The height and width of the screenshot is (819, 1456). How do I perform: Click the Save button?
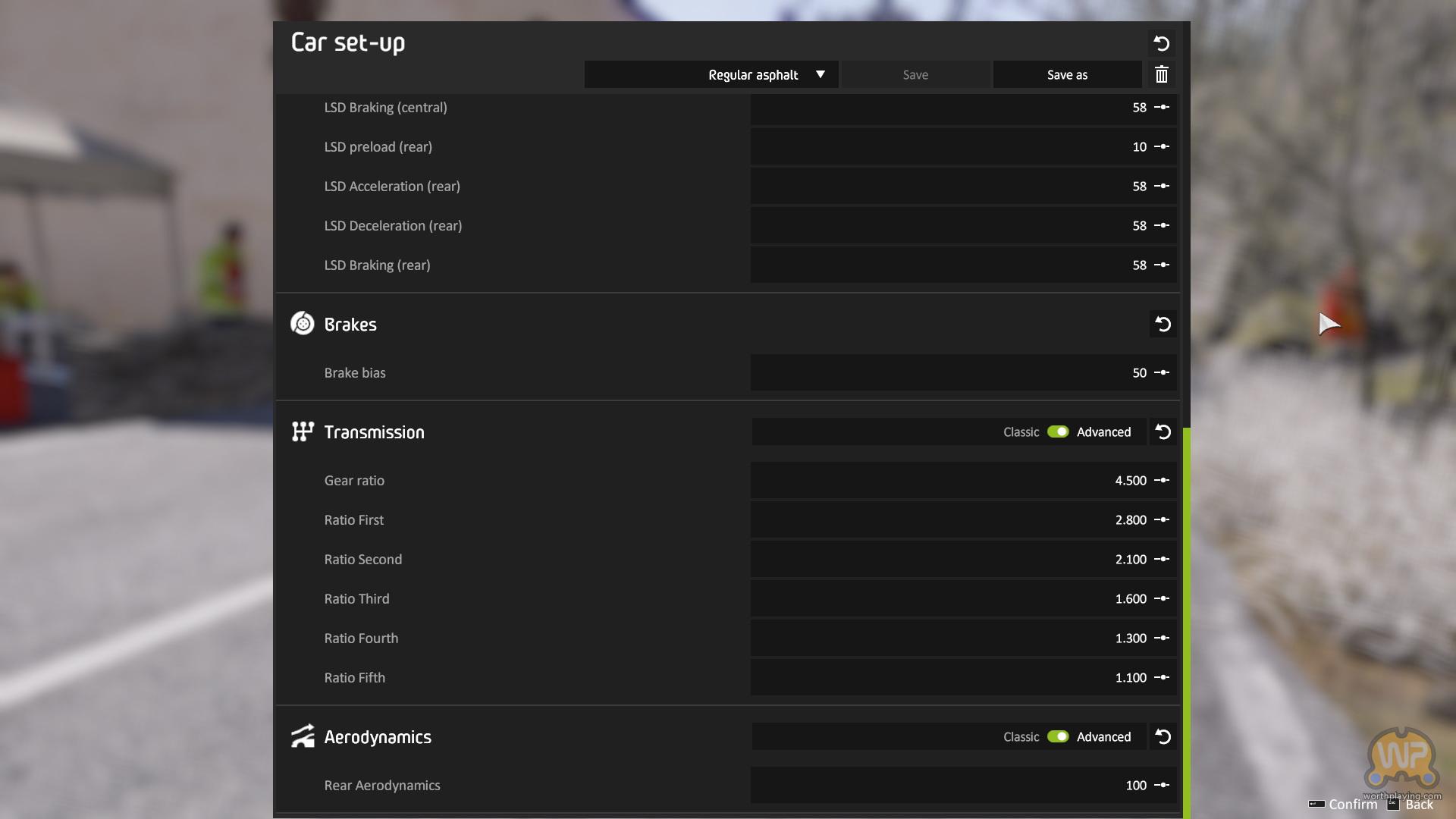915,74
